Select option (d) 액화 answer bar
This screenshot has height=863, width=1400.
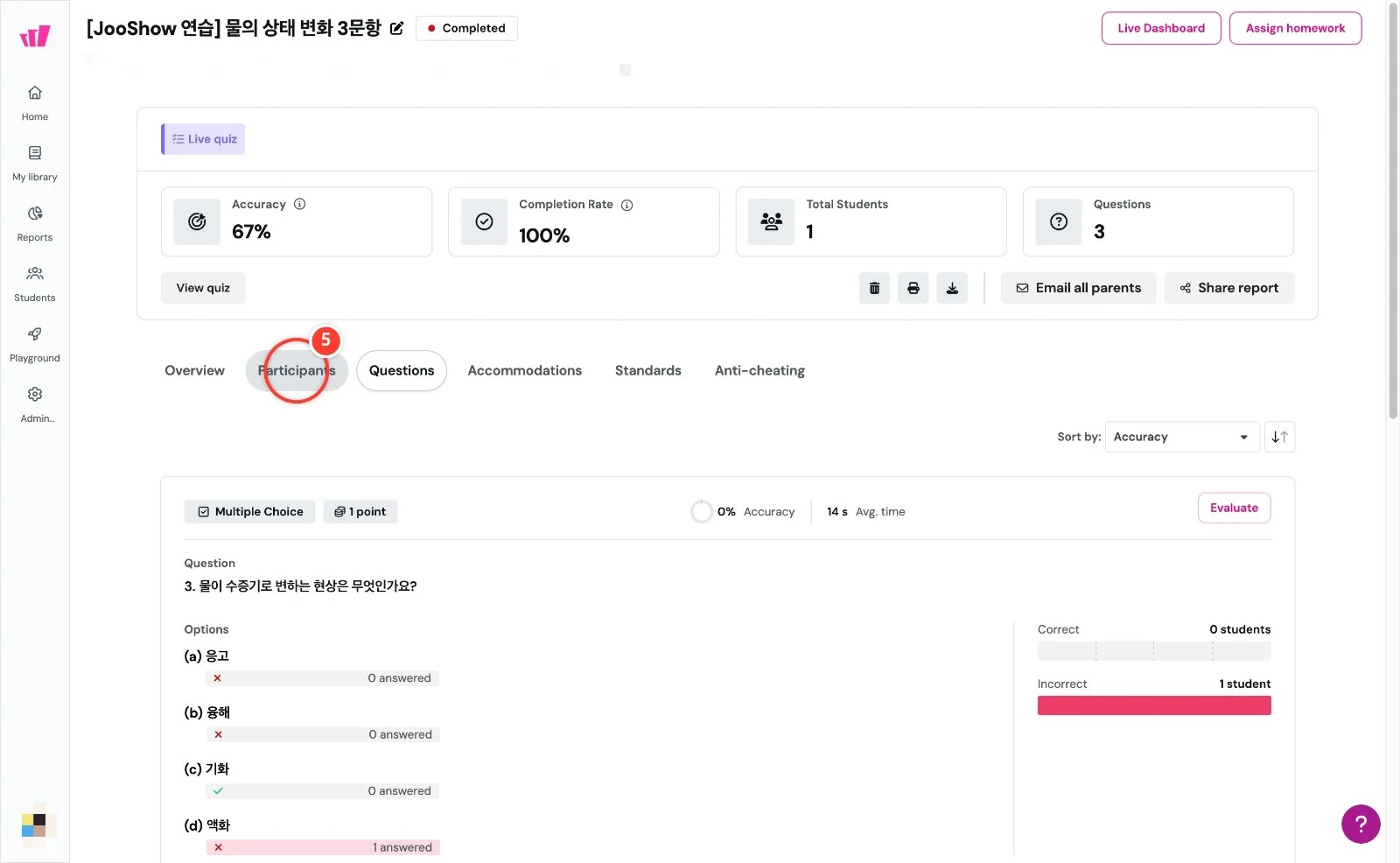[x=323, y=847]
